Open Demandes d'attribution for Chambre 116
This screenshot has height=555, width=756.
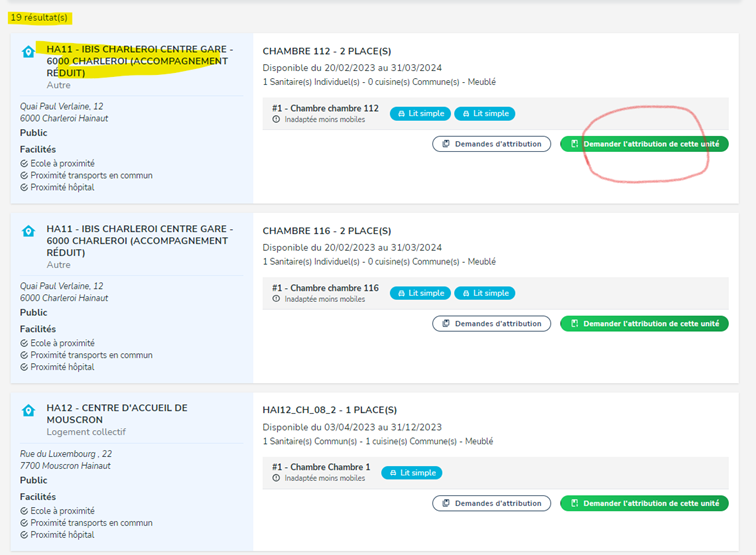pyautogui.click(x=491, y=324)
